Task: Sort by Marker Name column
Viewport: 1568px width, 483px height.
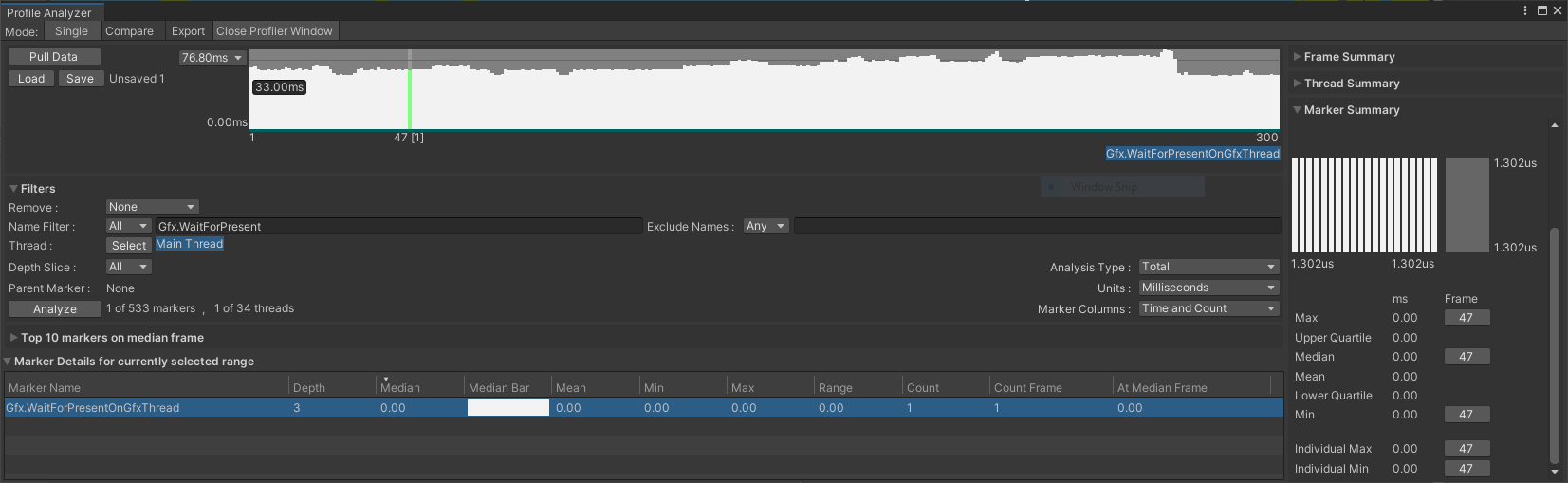Action: coord(146,387)
